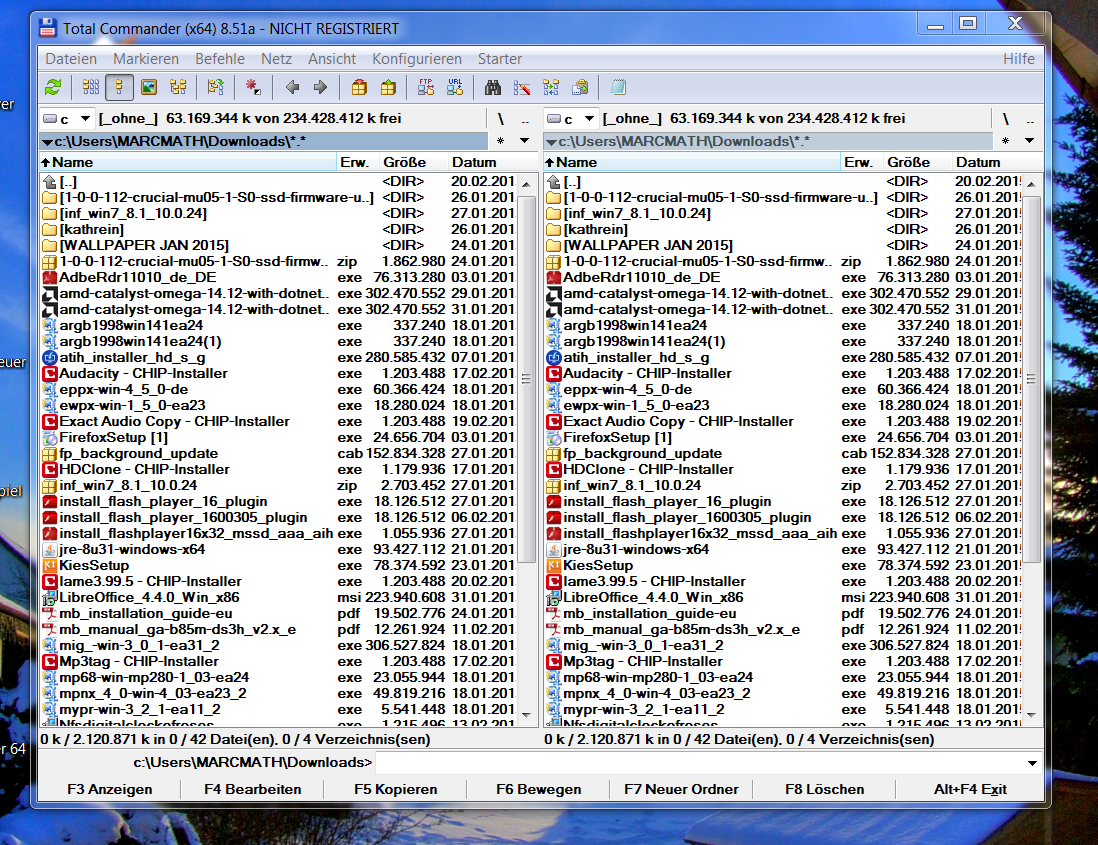Click the left panel vertical scrollbar thumb
The image size is (1098, 845).
pyautogui.click(x=527, y=379)
